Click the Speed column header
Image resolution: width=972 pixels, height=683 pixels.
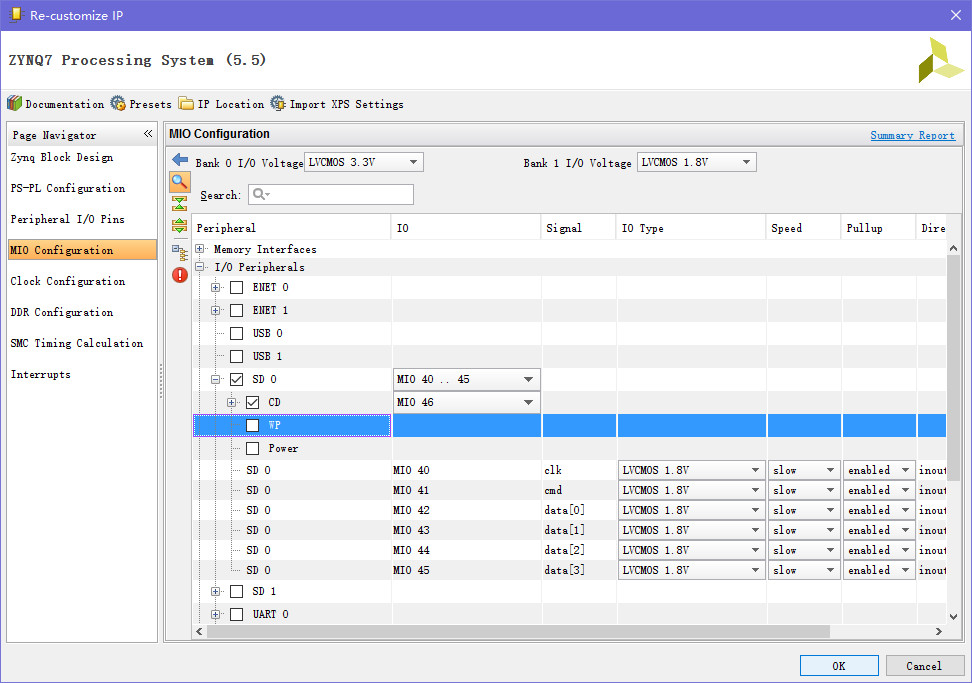pyautogui.click(x=803, y=228)
